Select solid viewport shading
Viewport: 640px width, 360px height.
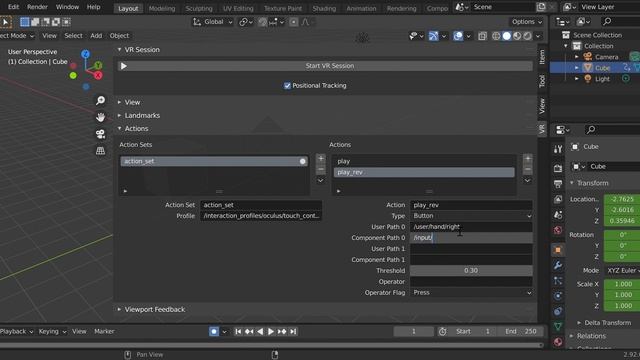coord(507,36)
